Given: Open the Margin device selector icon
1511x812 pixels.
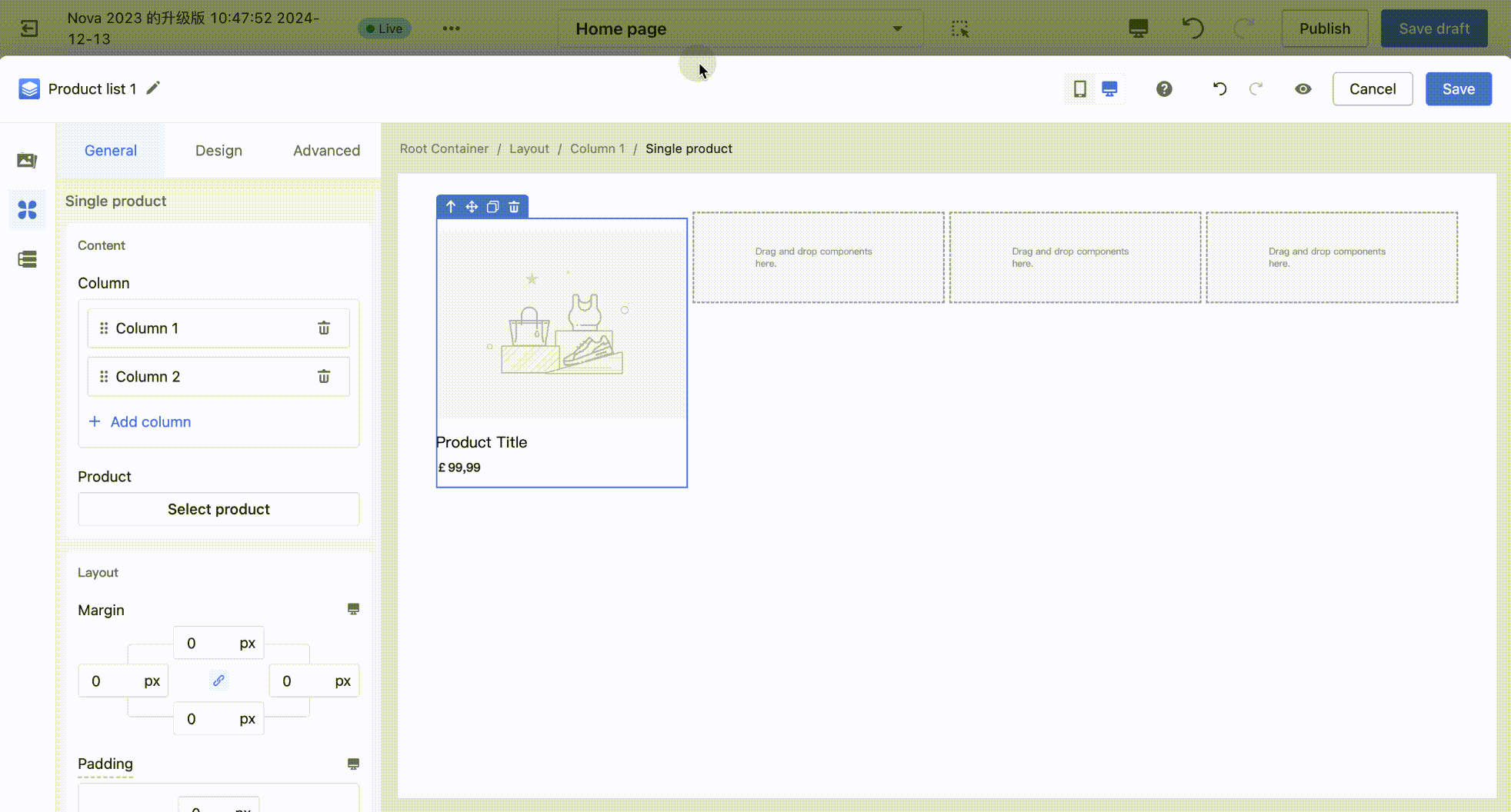Looking at the screenshot, I should point(353,609).
